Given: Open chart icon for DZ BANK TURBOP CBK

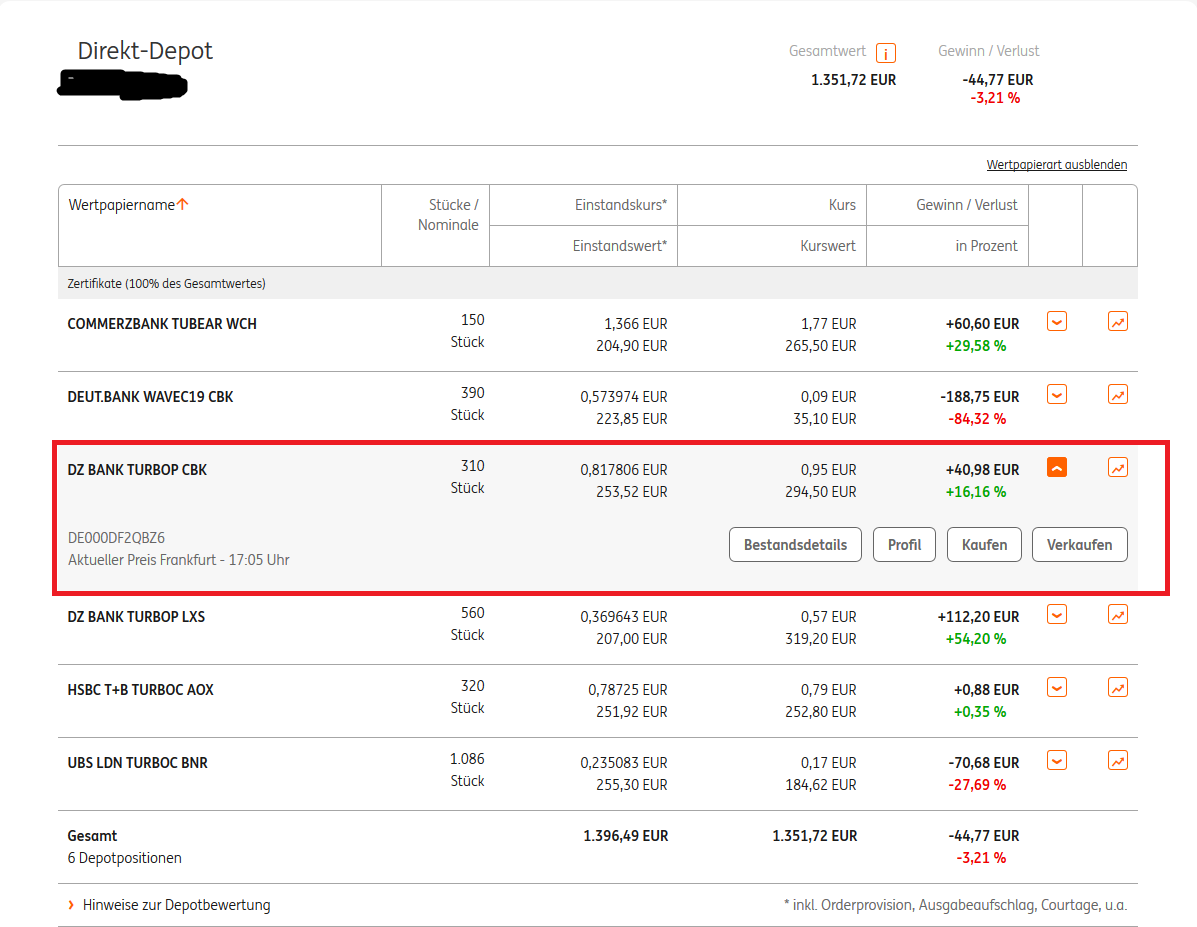Looking at the screenshot, I should click(x=1117, y=467).
